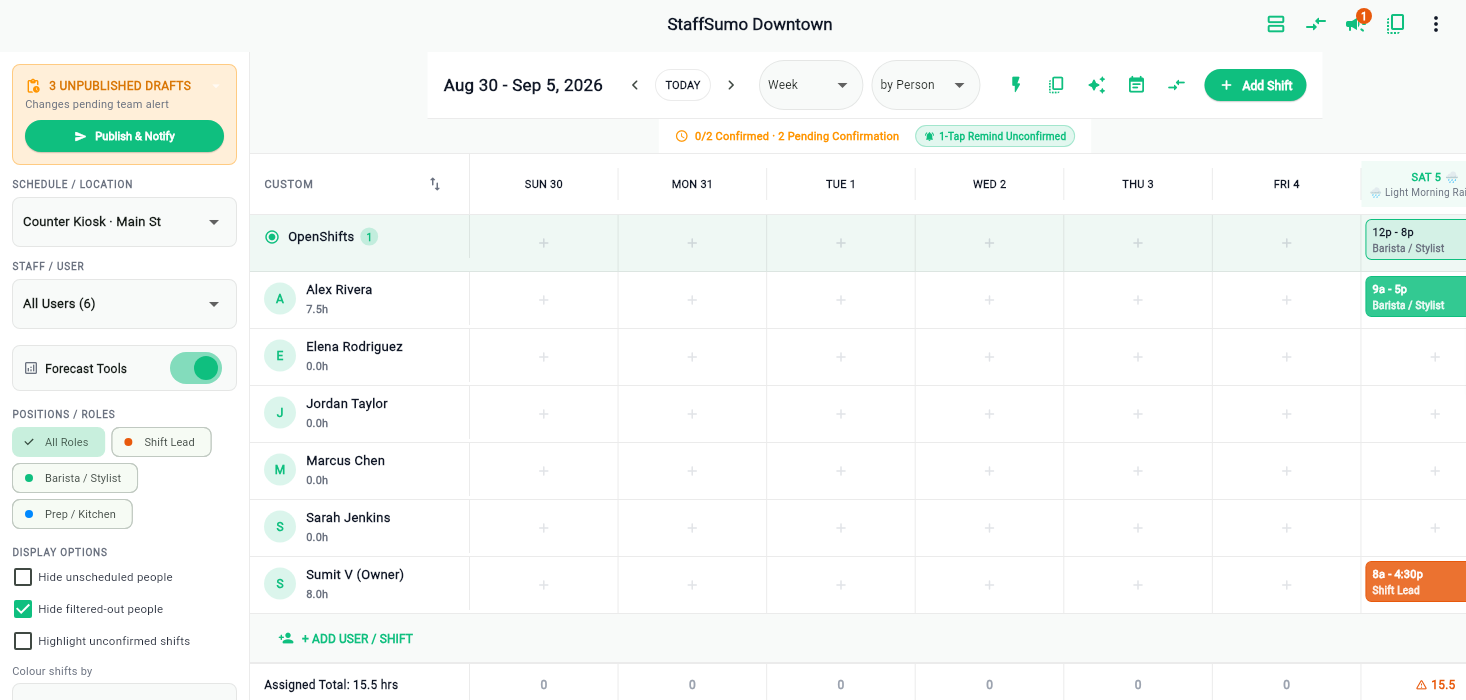Click plus in Alex Rivera's WED 2 cell
The height and width of the screenshot is (700, 1466).
click(989, 300)
